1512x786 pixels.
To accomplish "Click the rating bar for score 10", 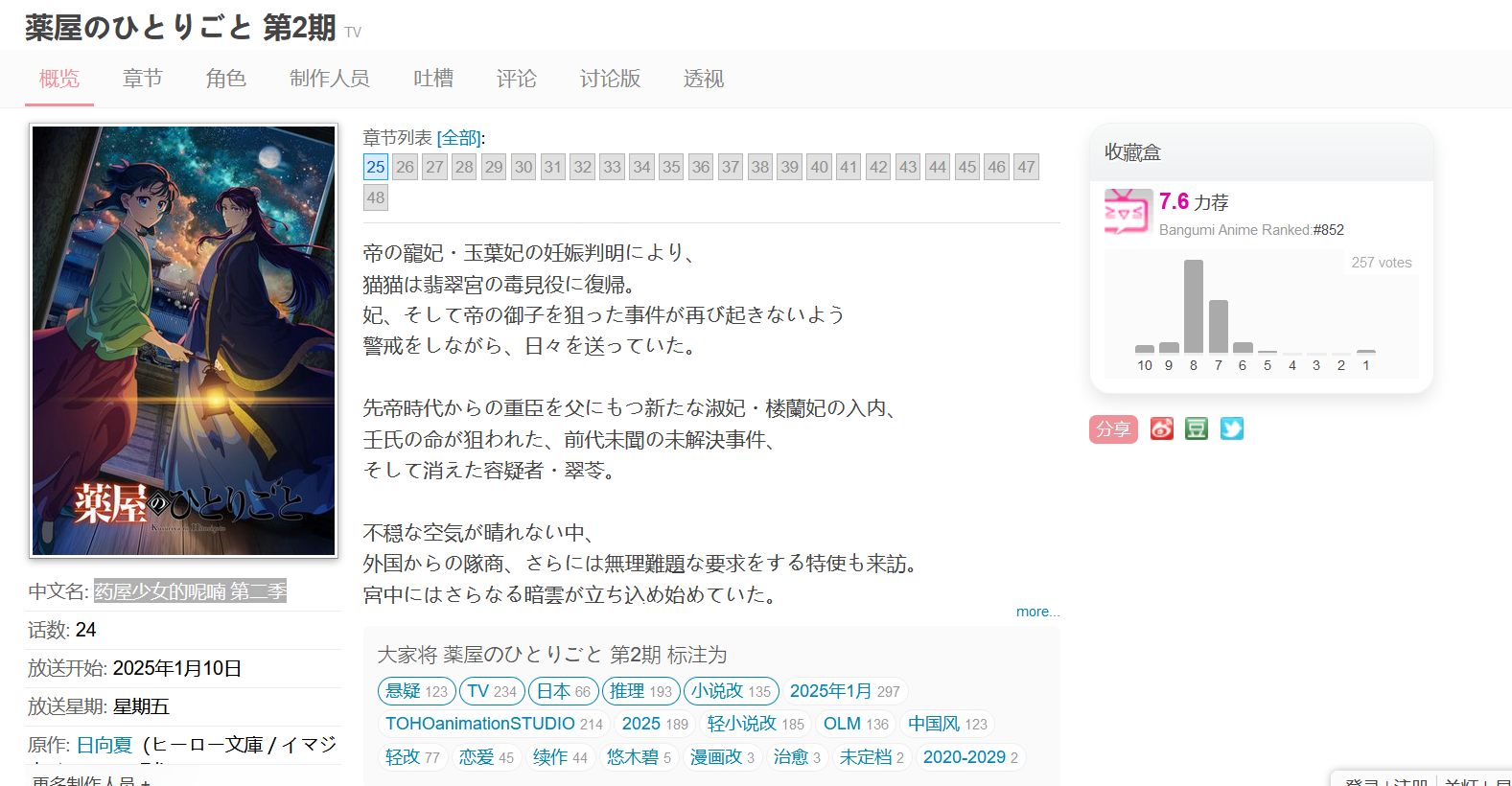I will coord(1145,349).
